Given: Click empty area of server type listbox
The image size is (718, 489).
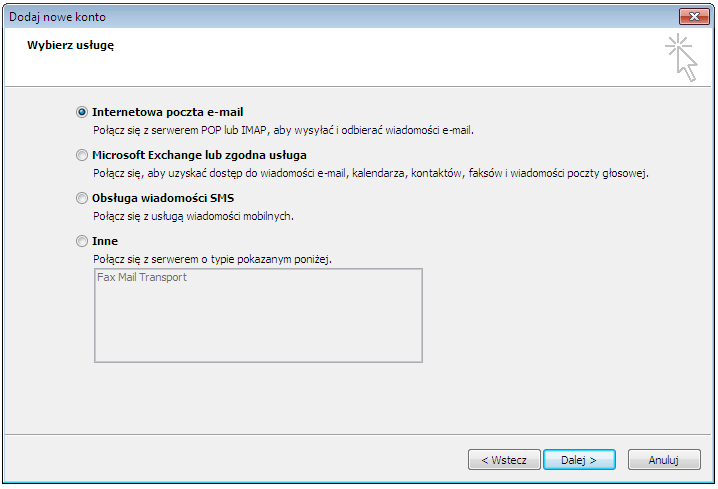Looking at the screenshot, I should (x=258, y=325).
